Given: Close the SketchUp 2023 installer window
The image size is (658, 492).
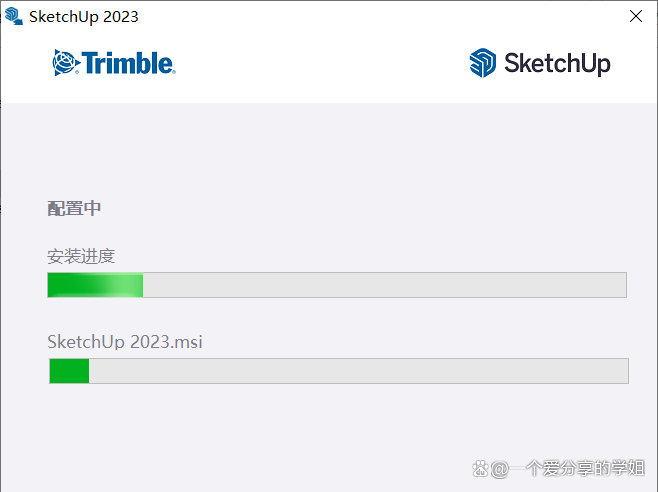Looking at the screenshot, I should click(636, 16).
